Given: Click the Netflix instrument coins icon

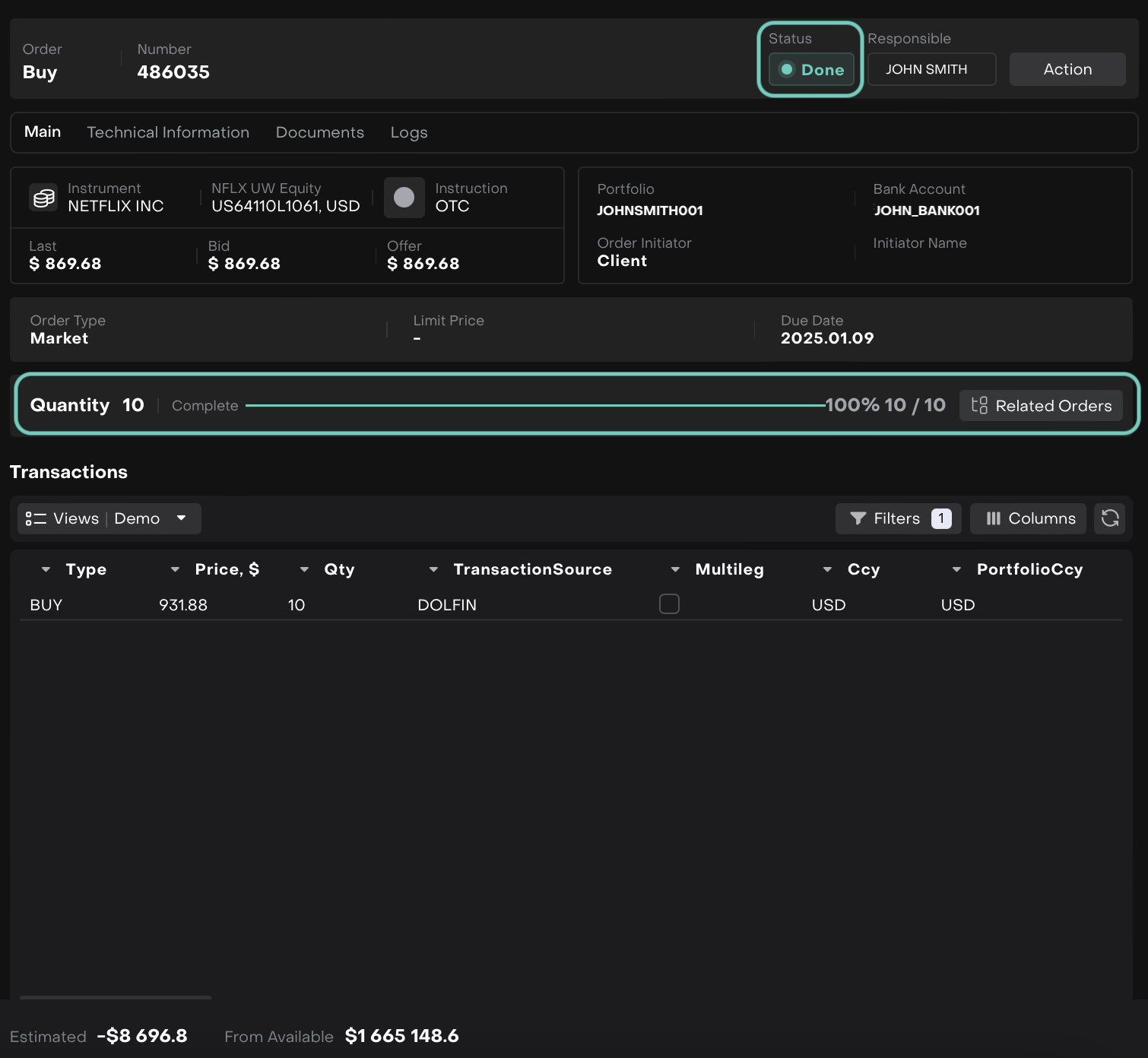Looking at the screenshot, I should 44,198.
